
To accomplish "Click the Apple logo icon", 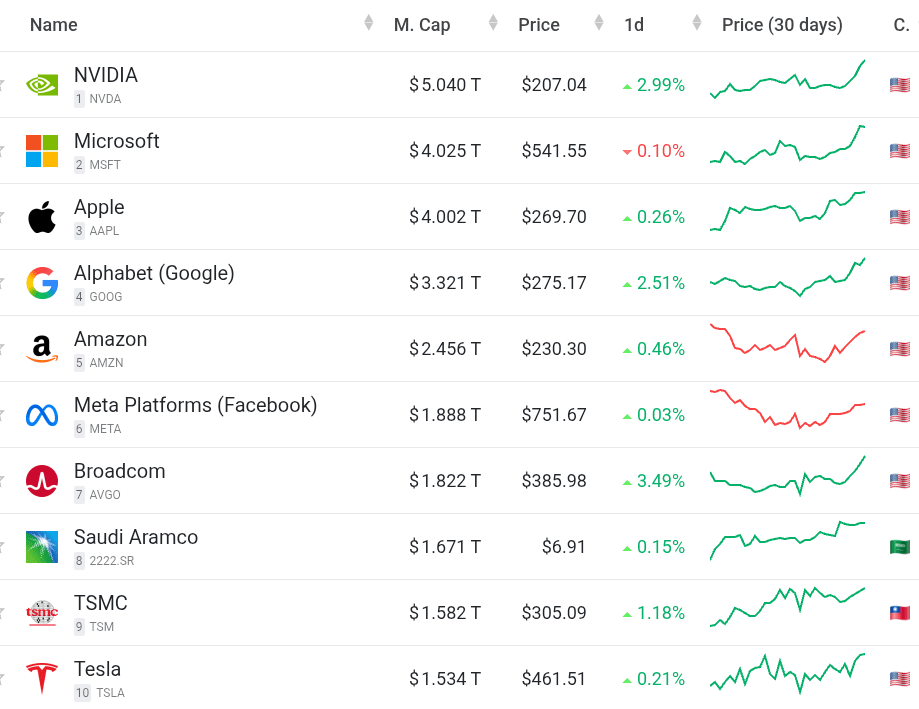I will (42, 217).
